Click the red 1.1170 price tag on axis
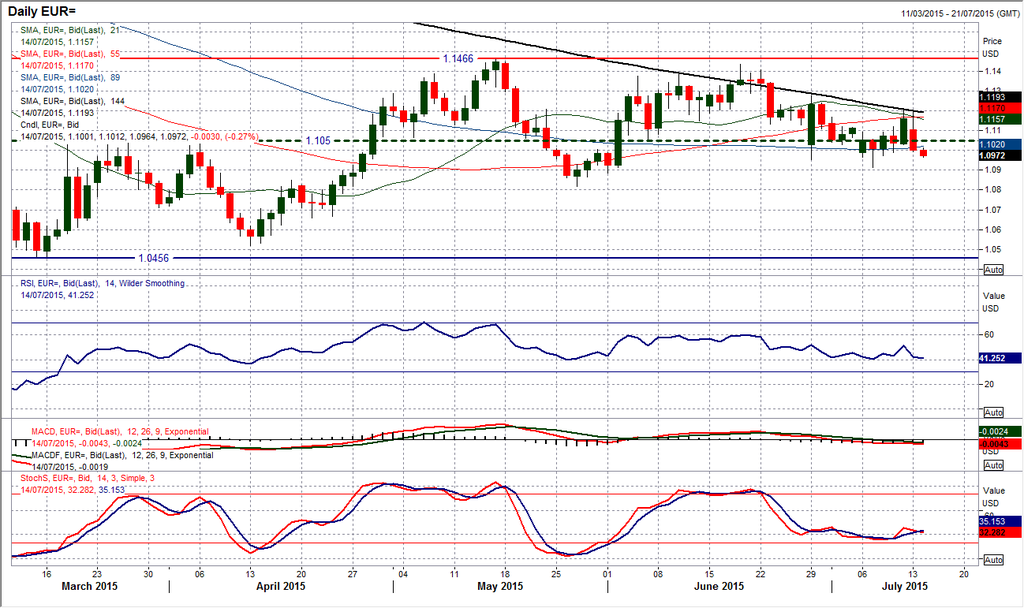Image resolution: width=1024 pixels, height=608 pixels. [x=1000, y=108]
